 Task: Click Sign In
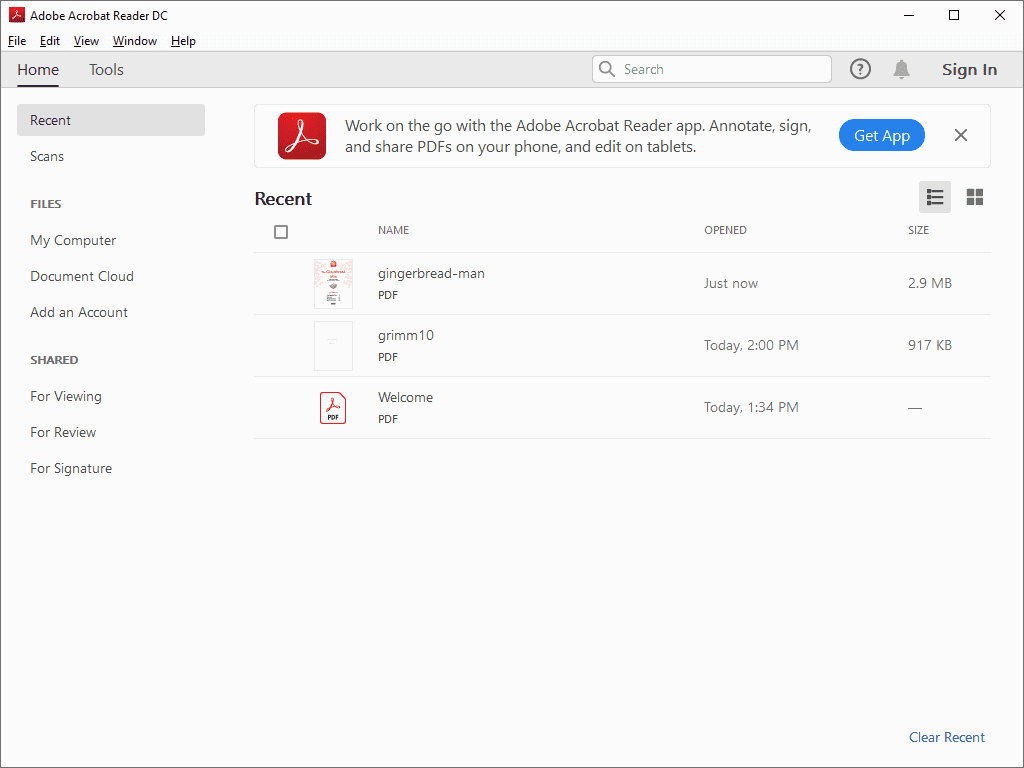(x=969, y=70)
